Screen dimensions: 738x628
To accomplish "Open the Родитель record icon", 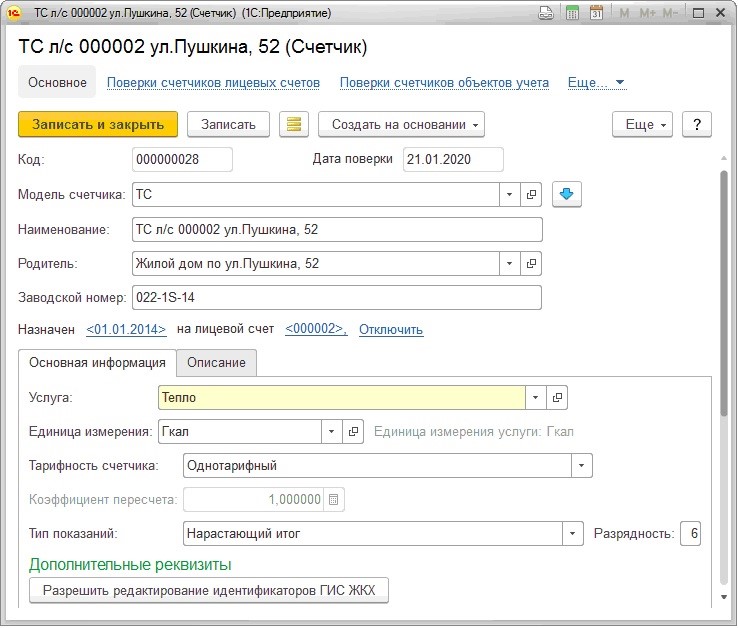I will [532, 264].
